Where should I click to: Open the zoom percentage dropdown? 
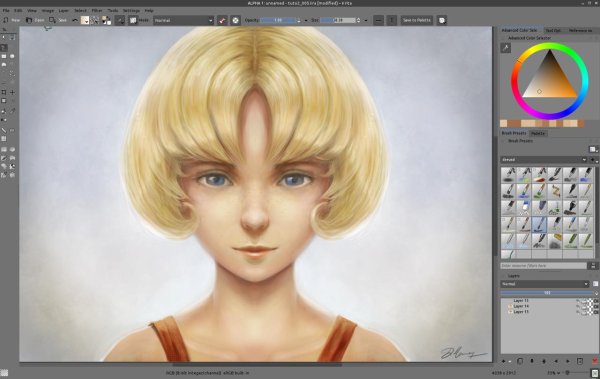click(x=553, y=372)
